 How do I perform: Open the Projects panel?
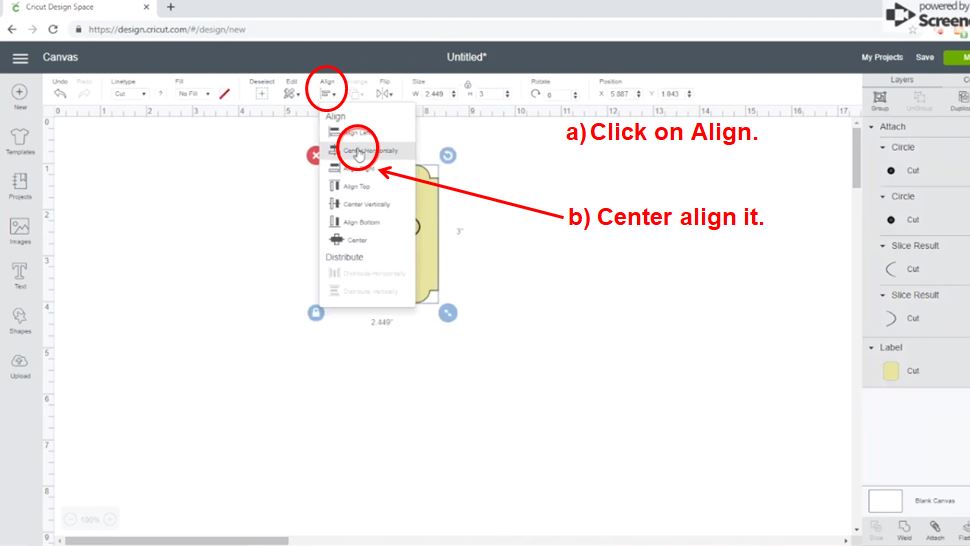[x=20, y=181]
